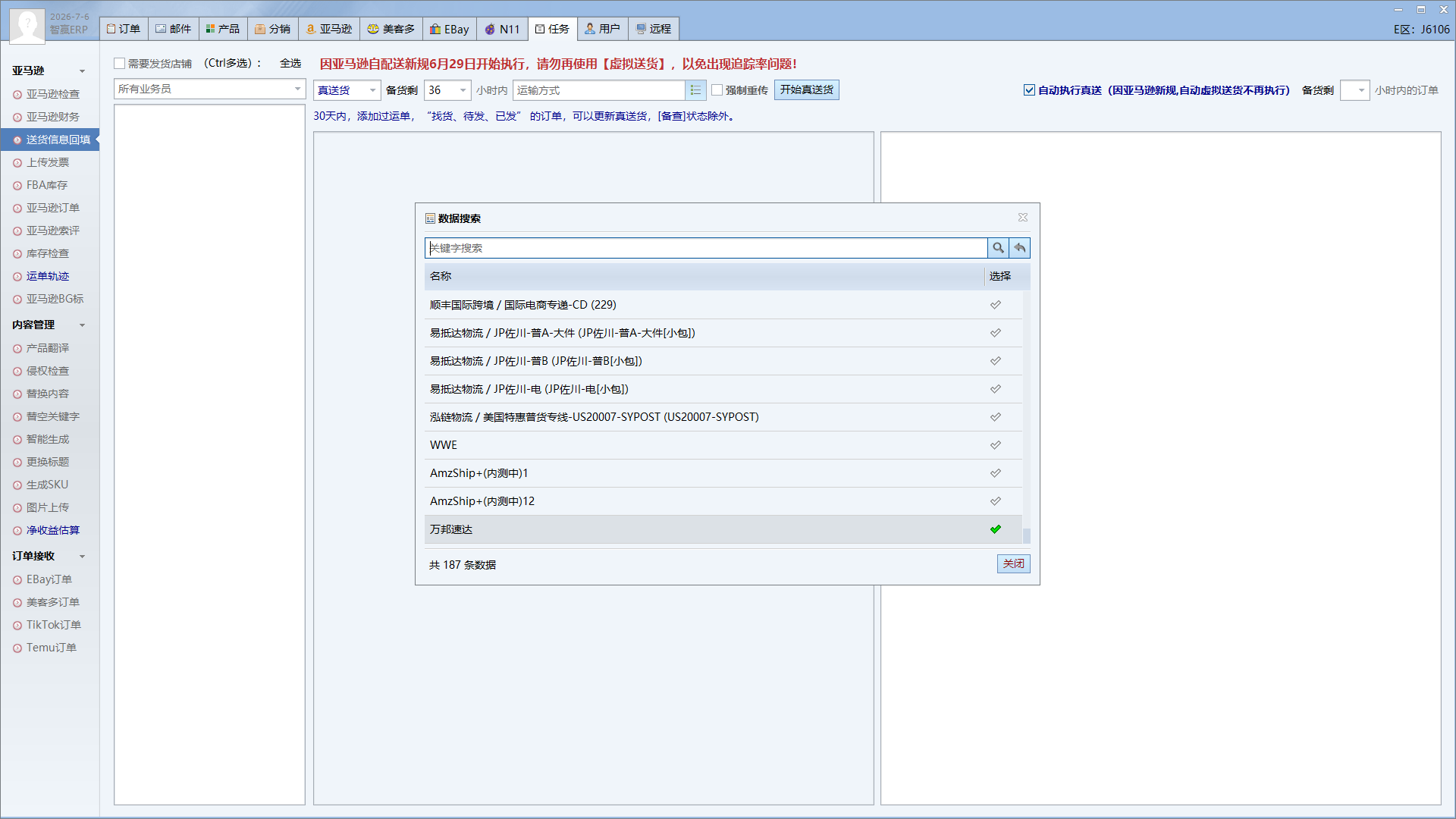Screen dimensions: 1456x819
Task: Select checkmark for AmzShip+(内测中)12 row
Action: click(x=996, y=501)
